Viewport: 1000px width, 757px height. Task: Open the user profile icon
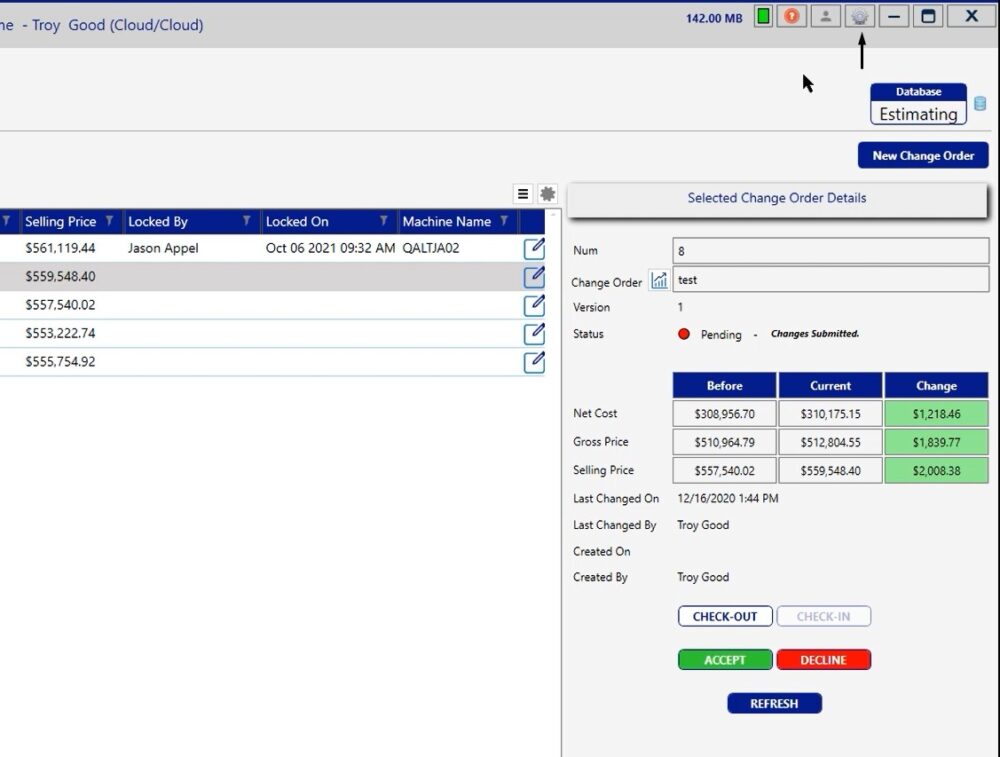coord(826,16)
